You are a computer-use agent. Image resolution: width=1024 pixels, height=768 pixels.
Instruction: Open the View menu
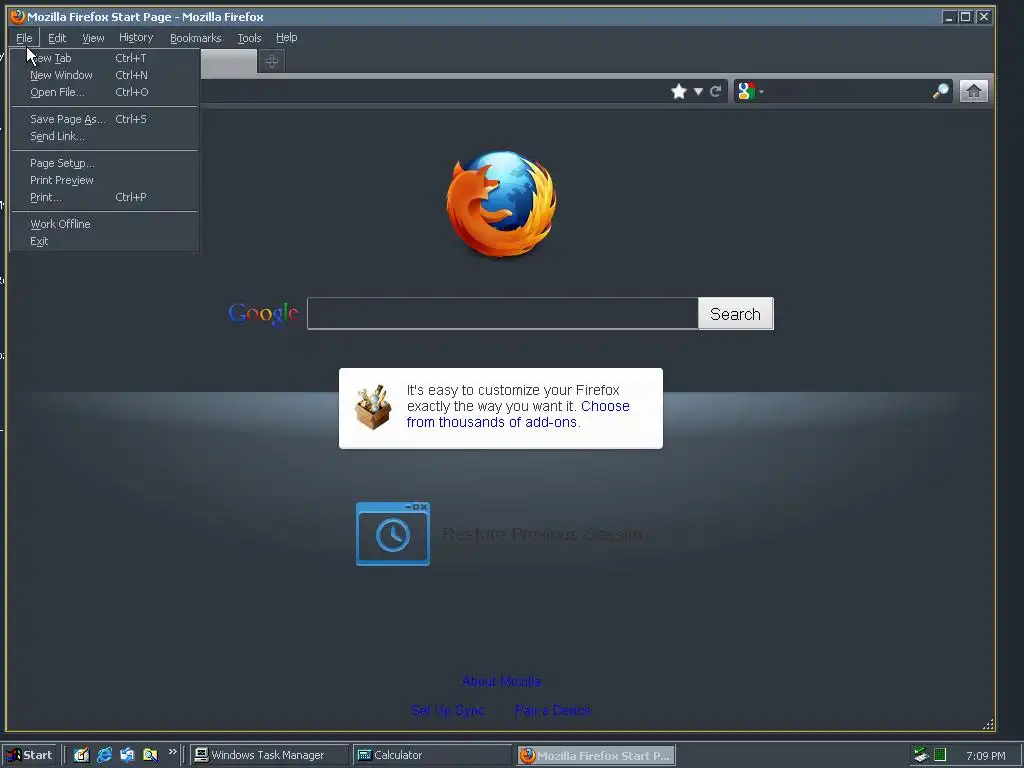pos(93,38)
